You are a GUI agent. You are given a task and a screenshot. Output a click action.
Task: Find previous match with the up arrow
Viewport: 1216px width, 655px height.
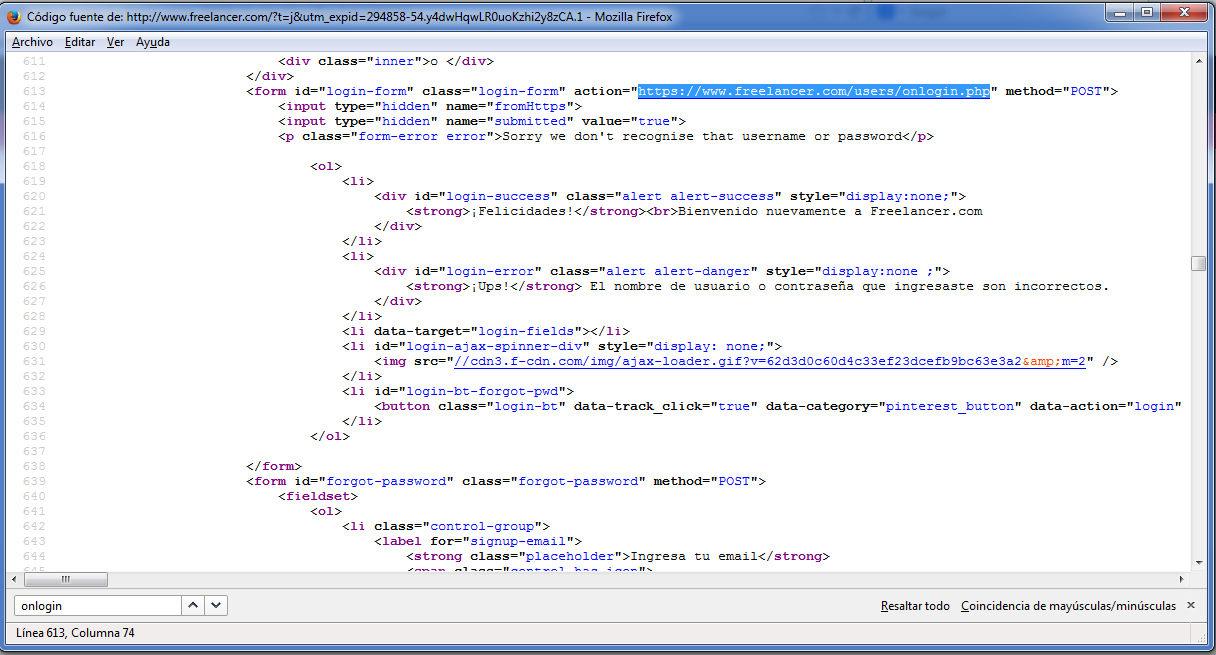(x=194, y=606)
